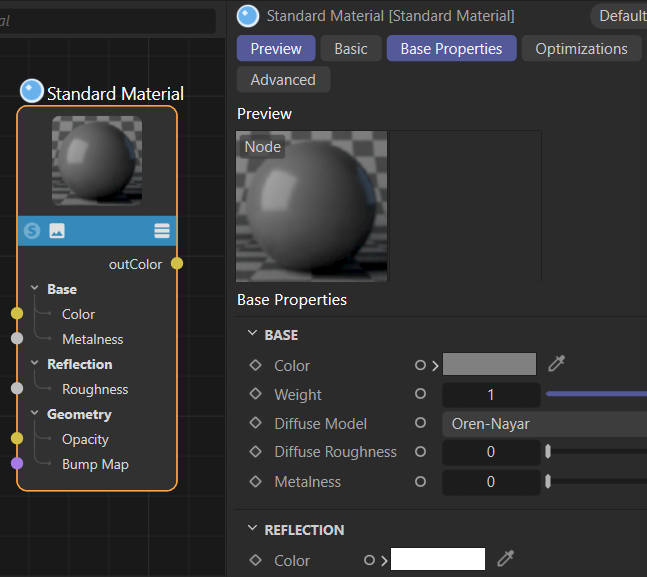Viewport: 647px width, 577px height.
Task: Click the Base Color gray swatch
Action: [489, 365]
